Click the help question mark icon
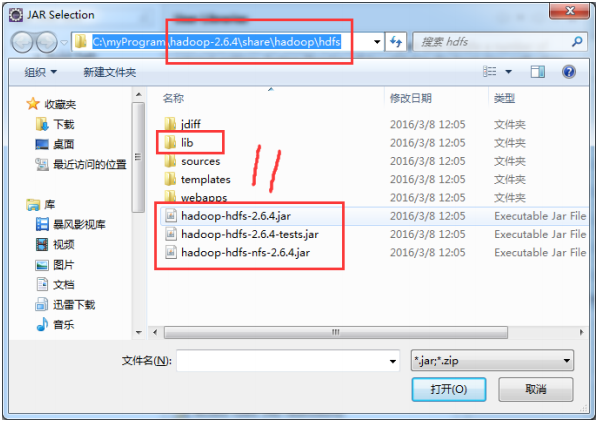The width and height of the screenshot is (598, 422). click(x=568, y=72)
